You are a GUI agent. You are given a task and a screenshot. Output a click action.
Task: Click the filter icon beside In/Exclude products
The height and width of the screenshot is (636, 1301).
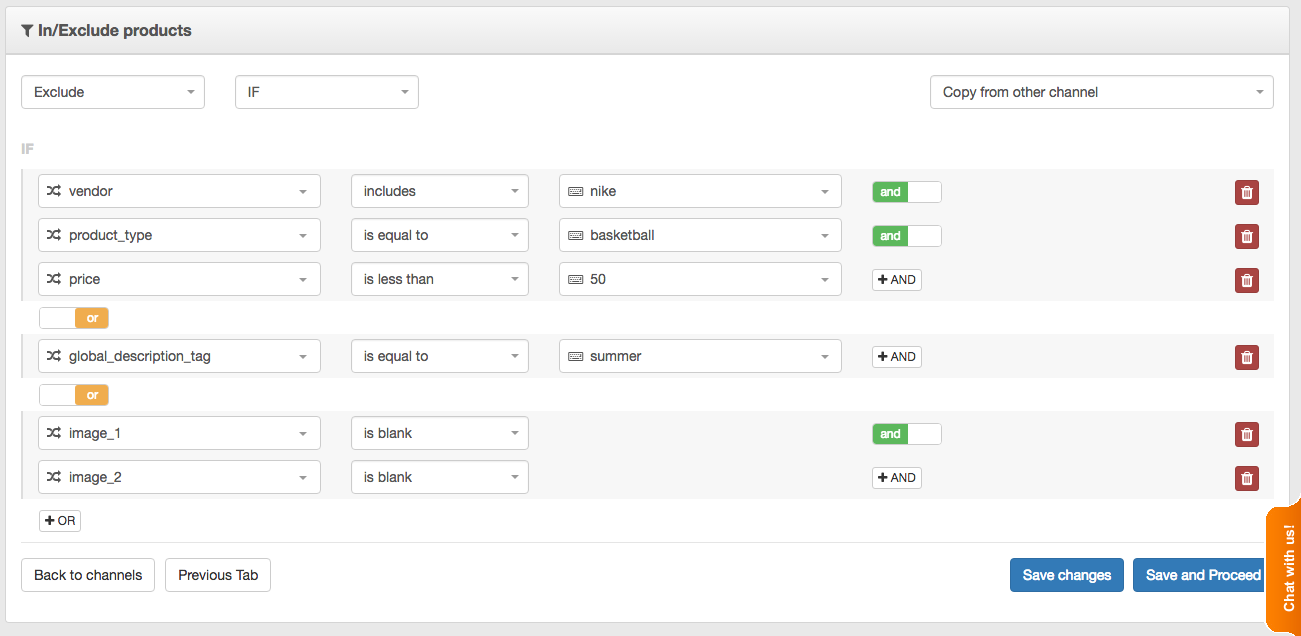pyautogui.click(x=27, y=30)
